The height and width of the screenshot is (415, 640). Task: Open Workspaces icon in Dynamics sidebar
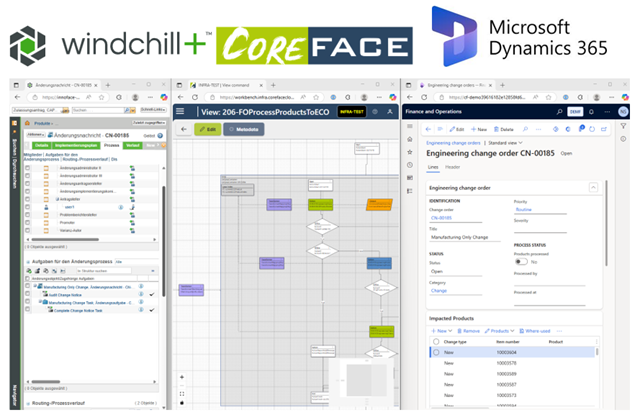pos(410,178)
